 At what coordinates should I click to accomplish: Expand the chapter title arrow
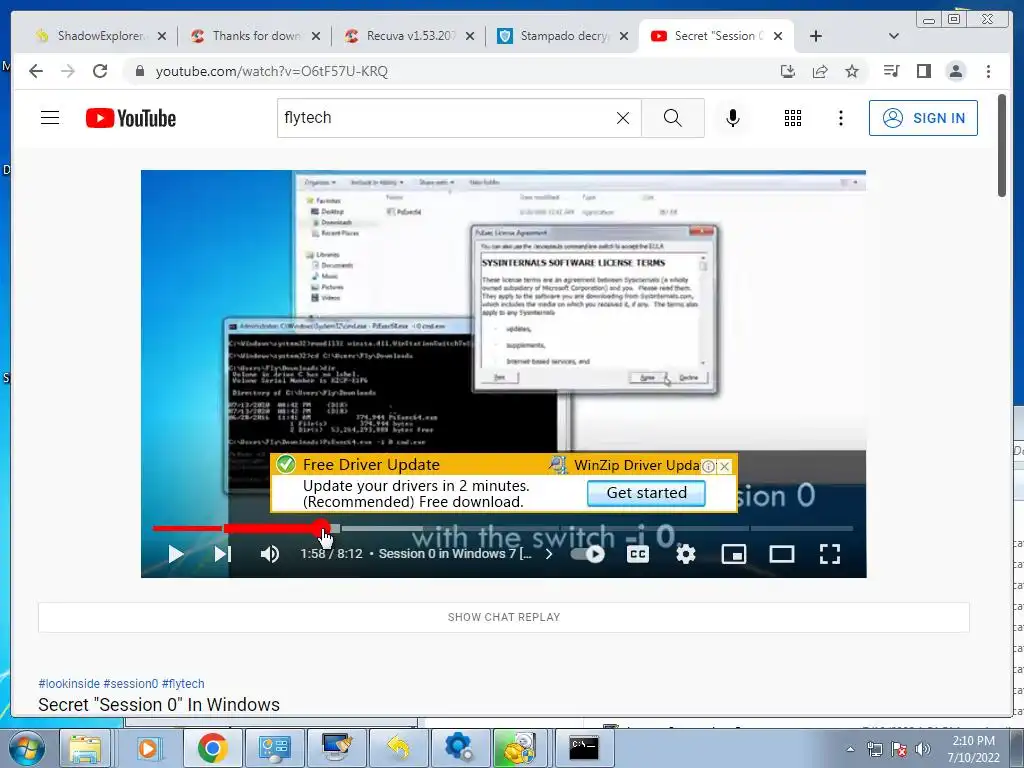coord(549,554)
